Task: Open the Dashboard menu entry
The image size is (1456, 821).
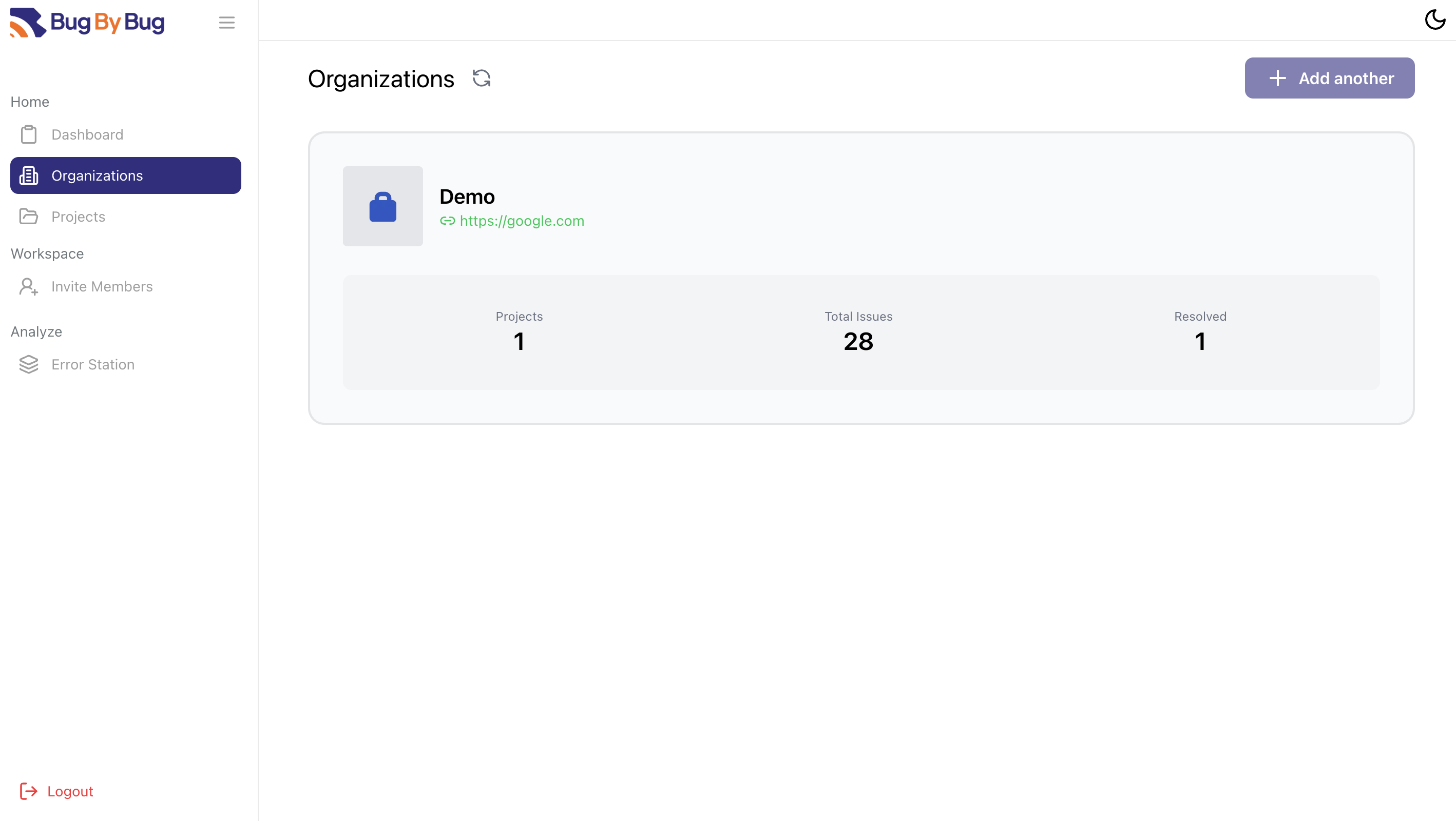Action: click(x=87, y=134)
